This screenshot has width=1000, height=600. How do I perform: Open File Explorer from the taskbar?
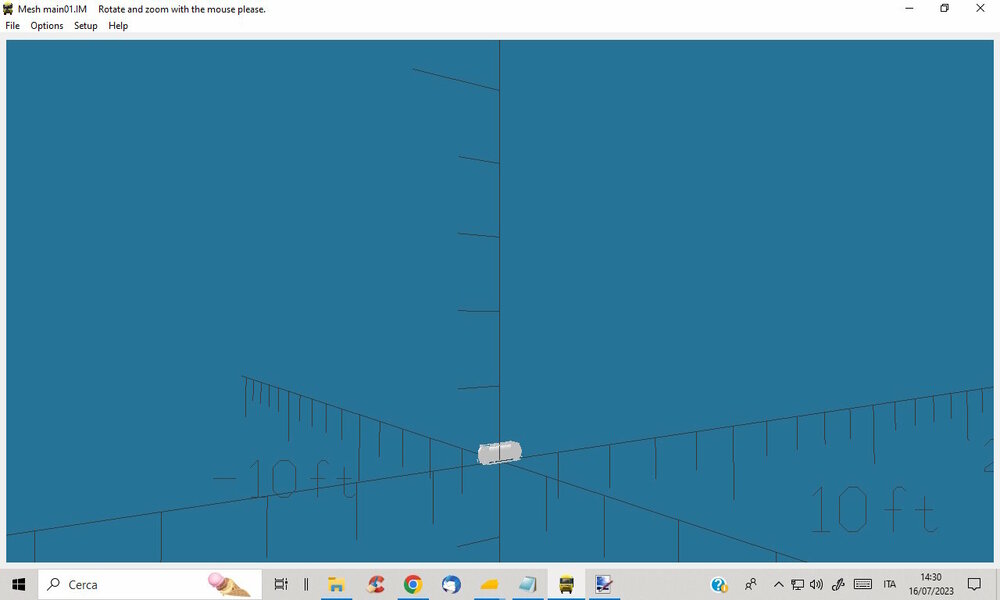point(336,584)
